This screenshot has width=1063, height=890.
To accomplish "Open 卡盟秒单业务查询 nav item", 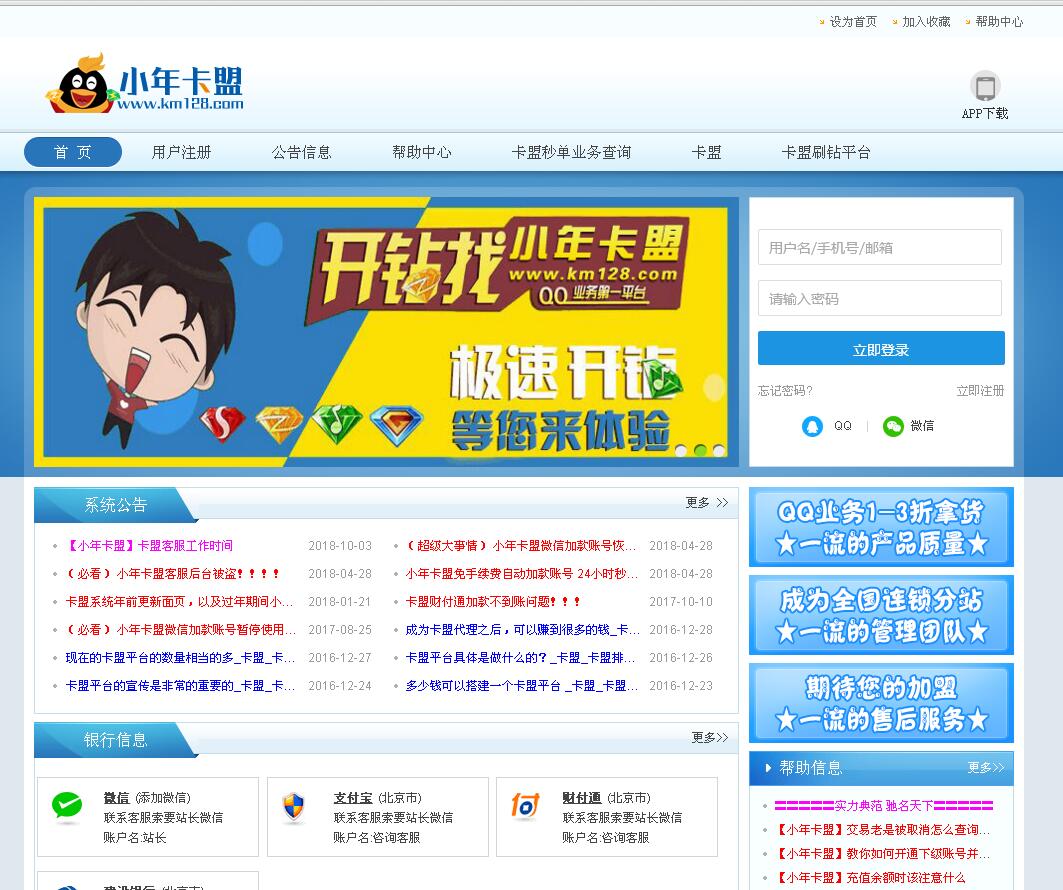I will click(x=571, y=152).
